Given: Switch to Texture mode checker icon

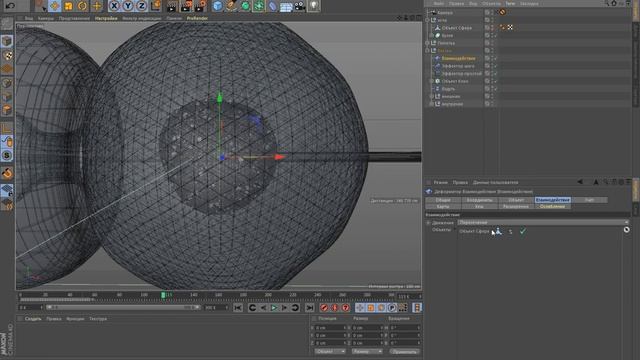Looking at the screenshot, I should pos(7,55).
